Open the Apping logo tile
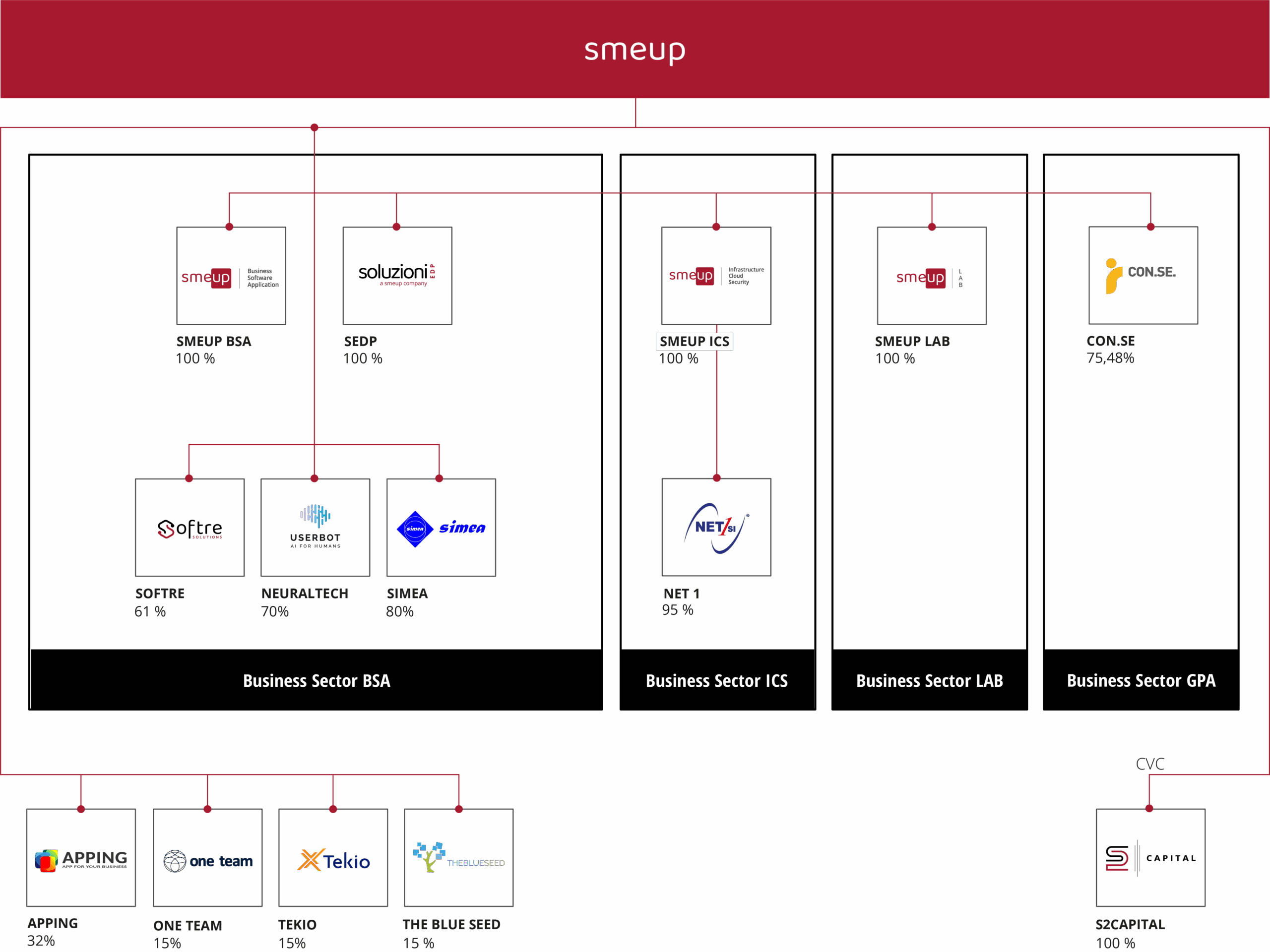Screen dimensions: 1270x952 [x=81, y=858]
